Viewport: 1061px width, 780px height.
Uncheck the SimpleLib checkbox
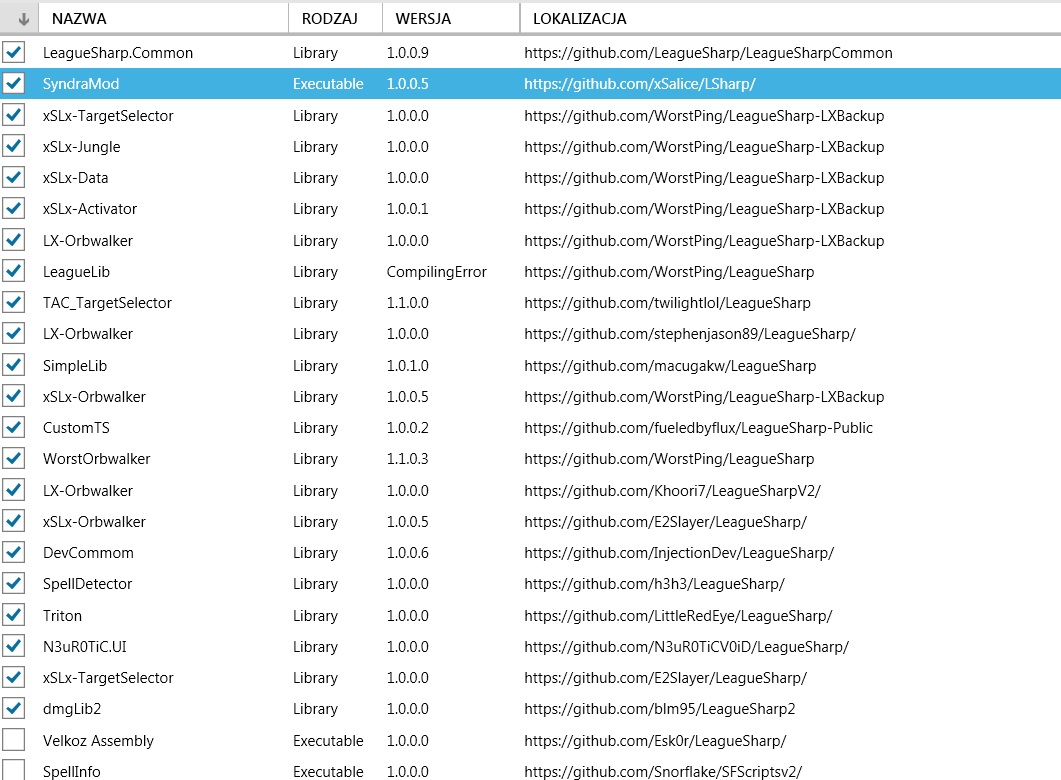[14, 365]
